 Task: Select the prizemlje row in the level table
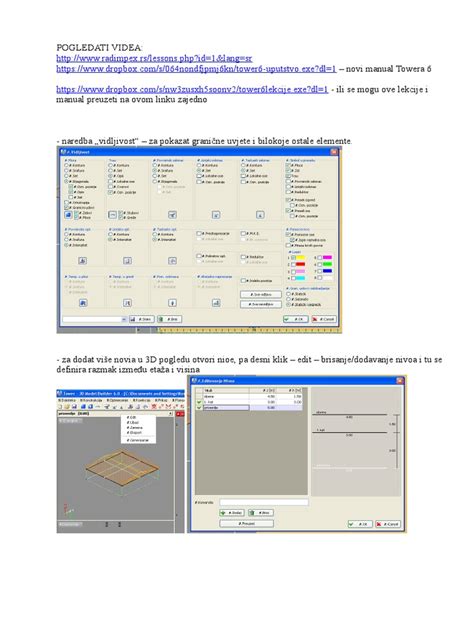coord(249,407)
